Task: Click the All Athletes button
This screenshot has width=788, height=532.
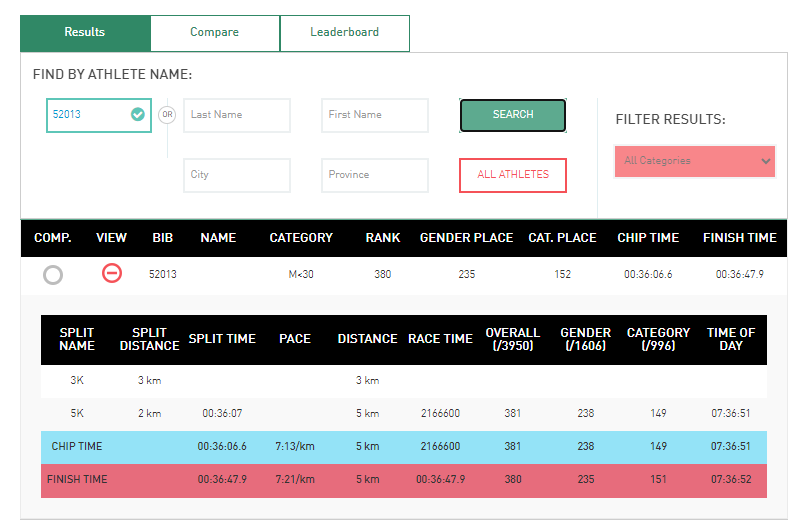Action: (512, 175)
